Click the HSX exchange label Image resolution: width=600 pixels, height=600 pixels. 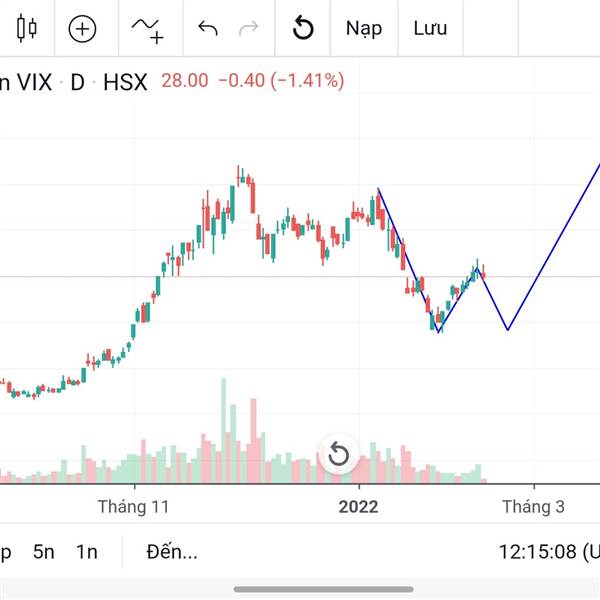[125, 82]
